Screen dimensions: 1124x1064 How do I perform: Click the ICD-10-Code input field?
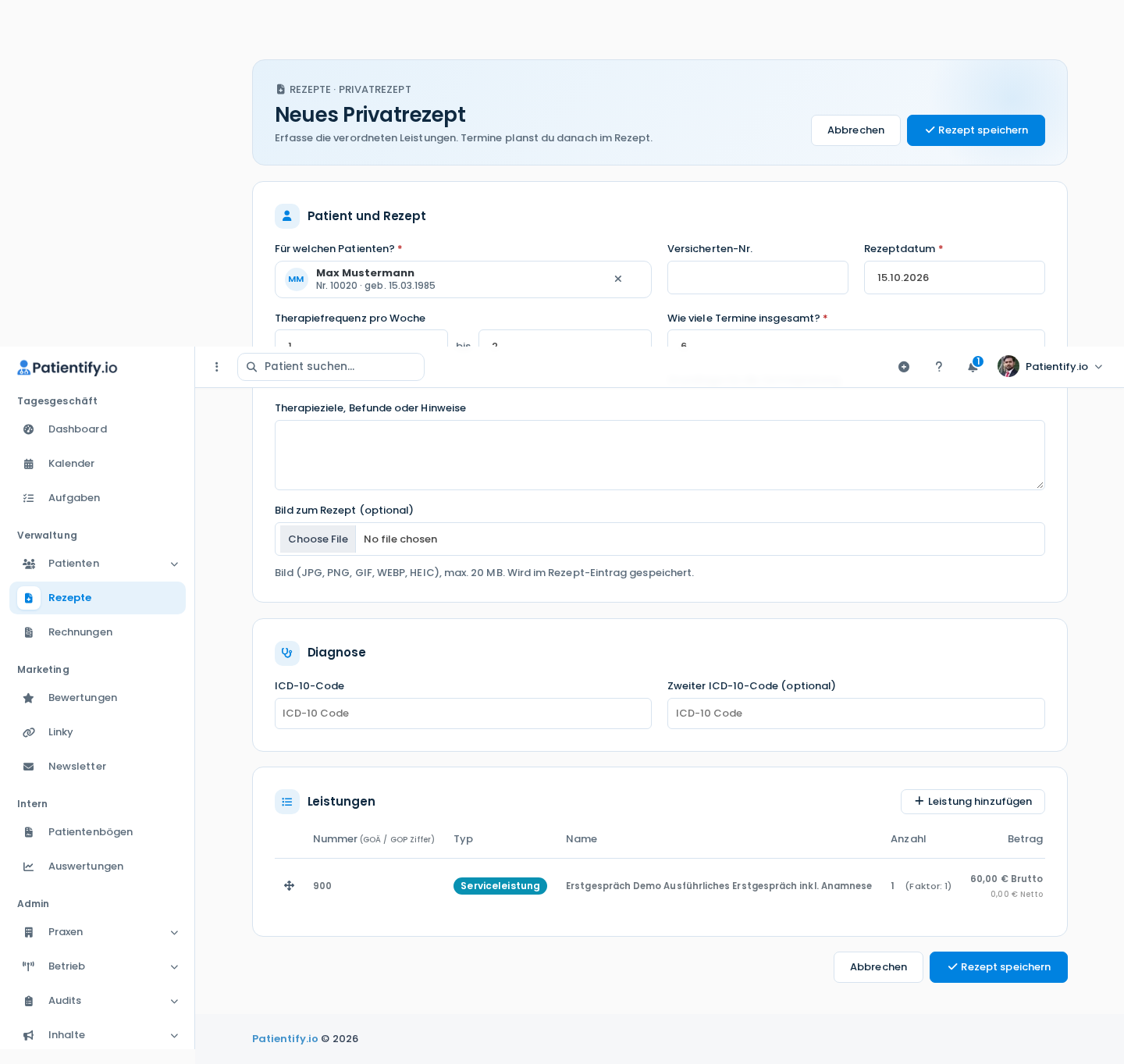tap(463, 713)
